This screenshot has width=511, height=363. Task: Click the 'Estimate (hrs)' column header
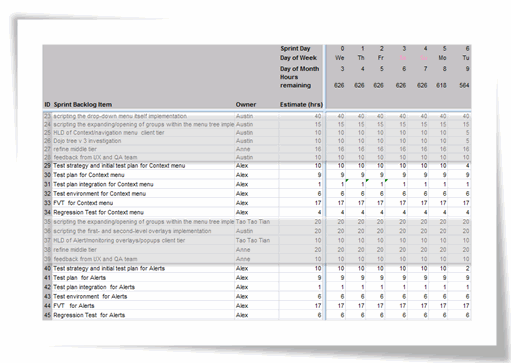(301, 105)
